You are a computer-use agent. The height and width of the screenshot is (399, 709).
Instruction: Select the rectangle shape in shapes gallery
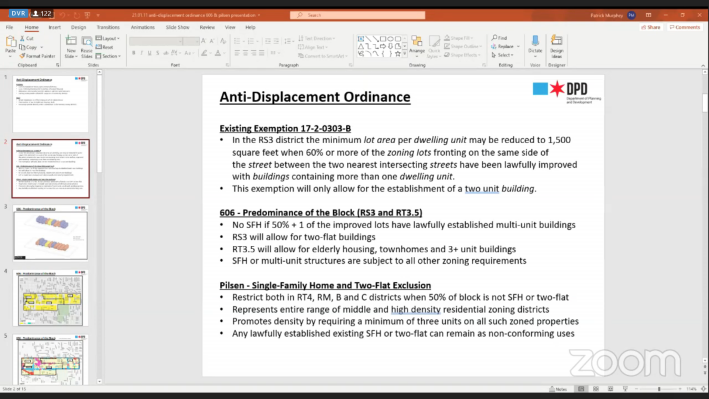383,39
